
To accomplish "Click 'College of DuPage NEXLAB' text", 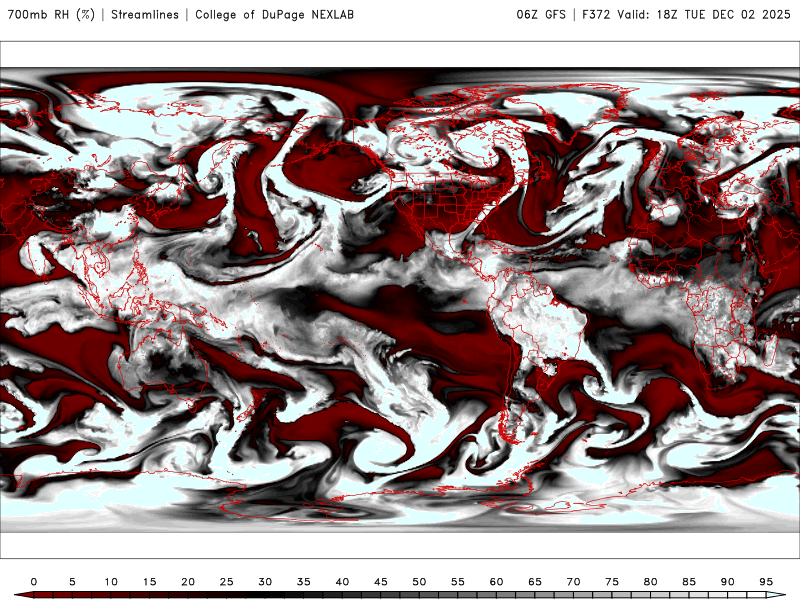I will click(274, 15).
